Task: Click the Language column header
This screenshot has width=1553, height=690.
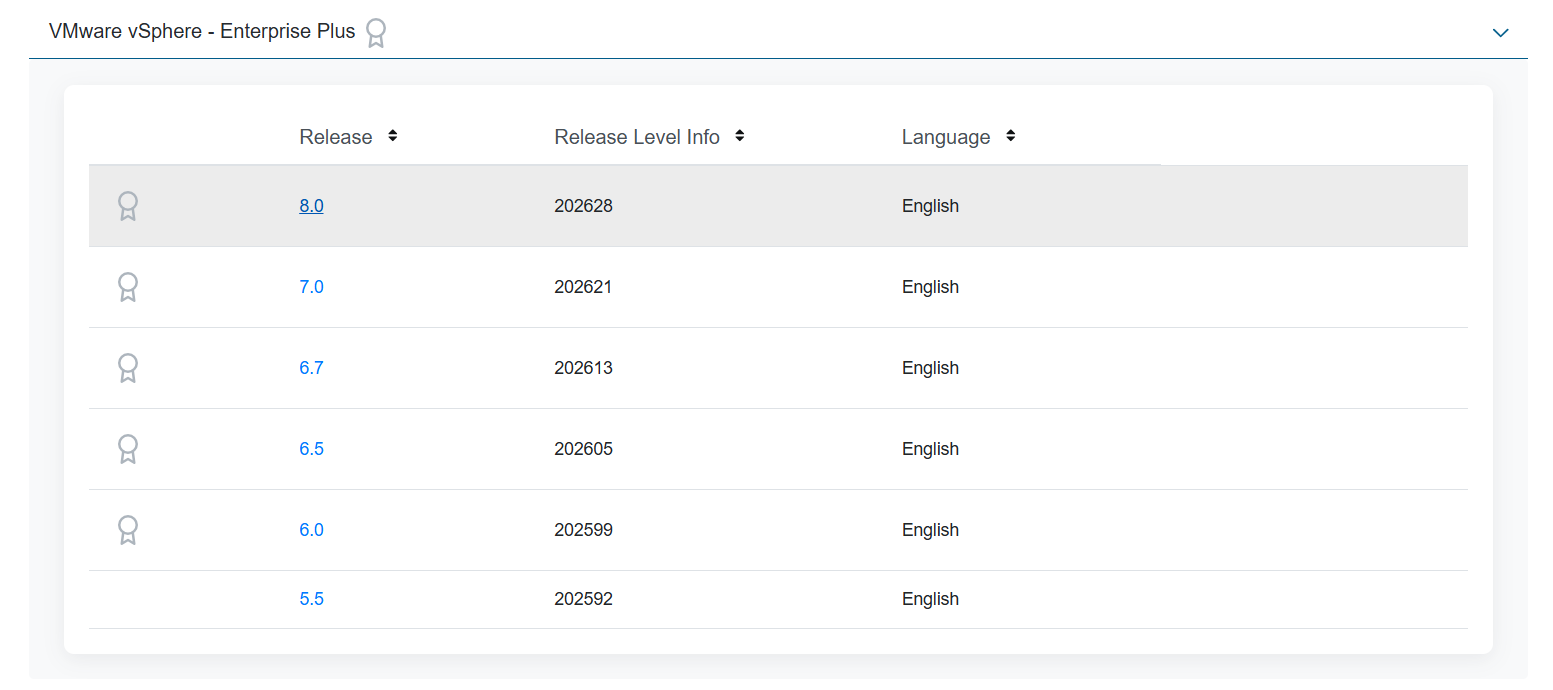Action: tap(946, 136)
